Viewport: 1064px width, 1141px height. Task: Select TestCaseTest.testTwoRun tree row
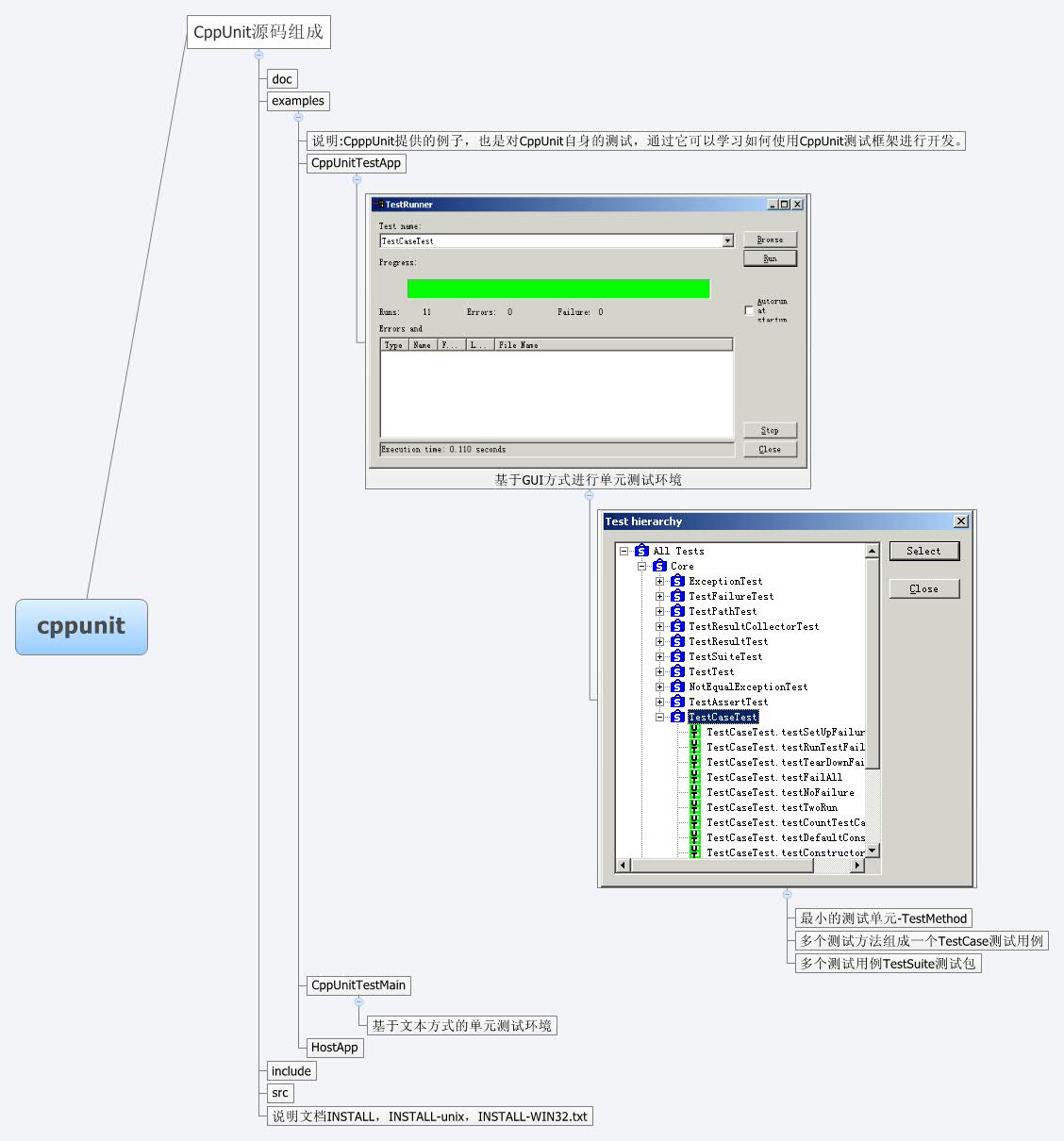tap(772, 807)
